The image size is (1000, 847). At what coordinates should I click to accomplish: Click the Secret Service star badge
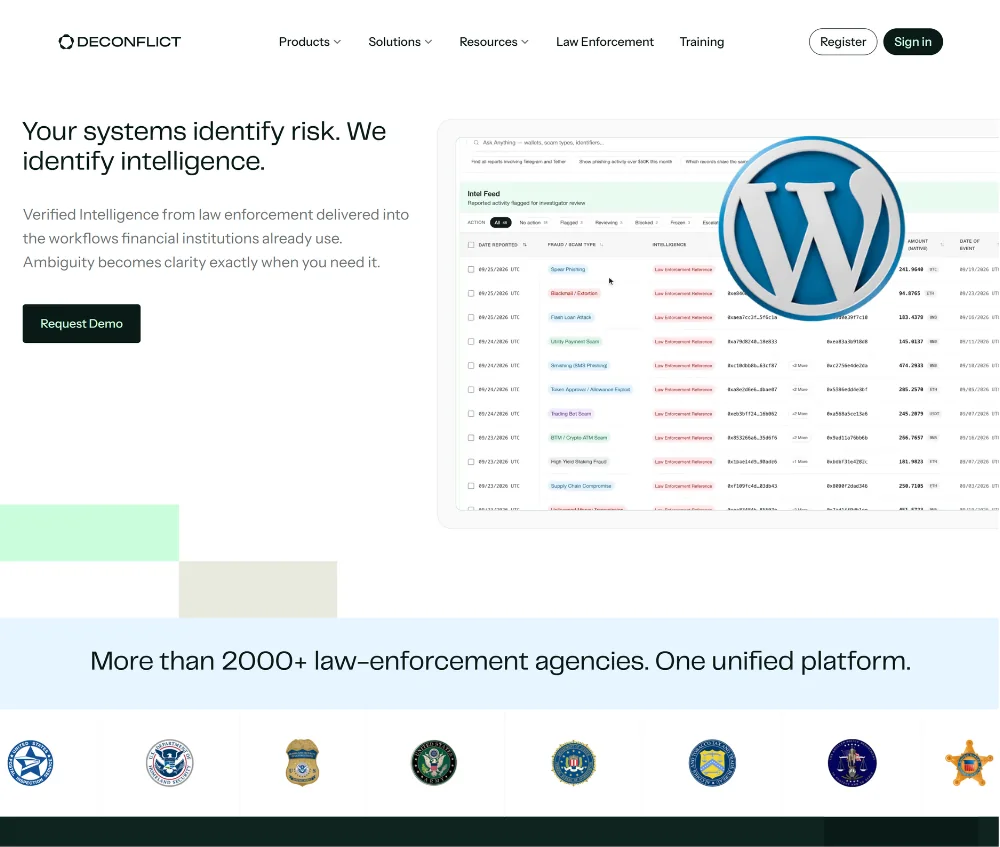tap(969, 763)
